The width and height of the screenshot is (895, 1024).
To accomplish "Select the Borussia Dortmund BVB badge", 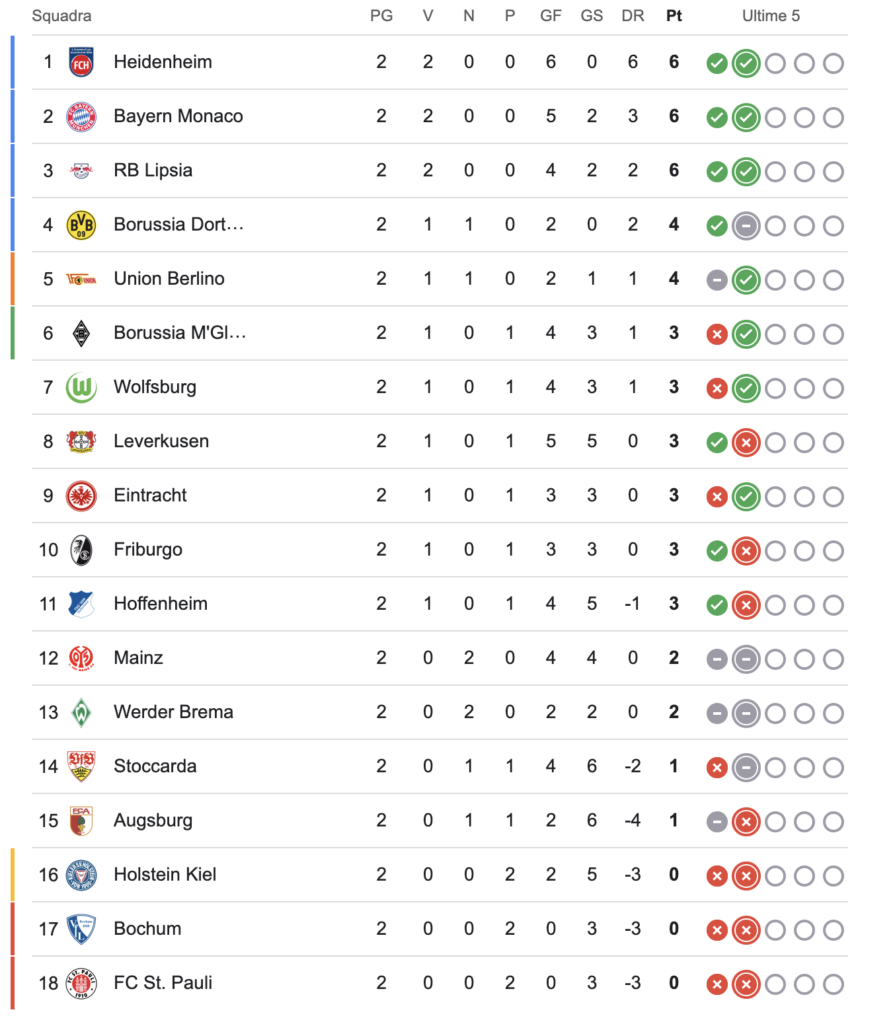I will tap(81, 225).
